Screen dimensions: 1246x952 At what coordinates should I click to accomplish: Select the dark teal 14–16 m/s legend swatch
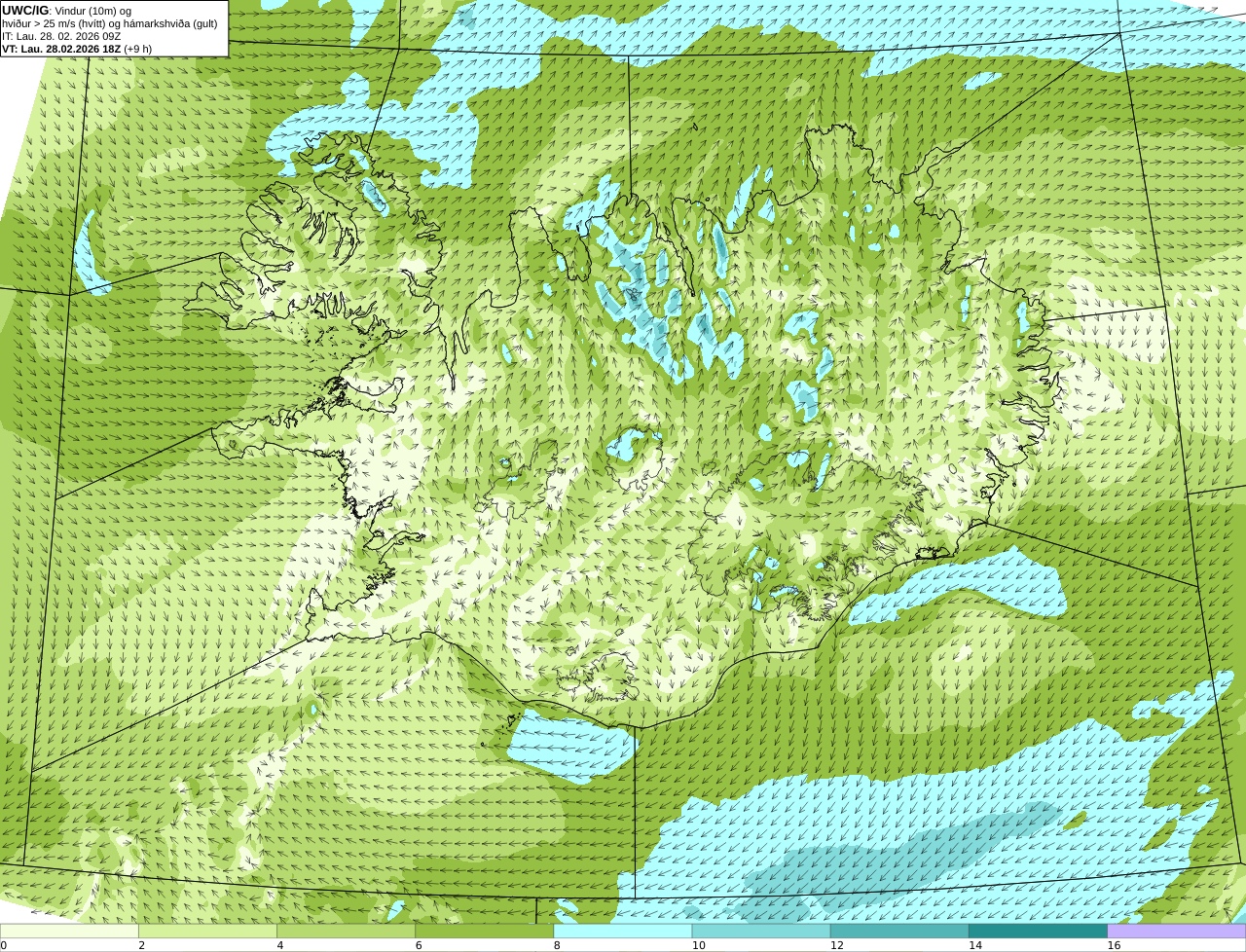[1038, 932]
